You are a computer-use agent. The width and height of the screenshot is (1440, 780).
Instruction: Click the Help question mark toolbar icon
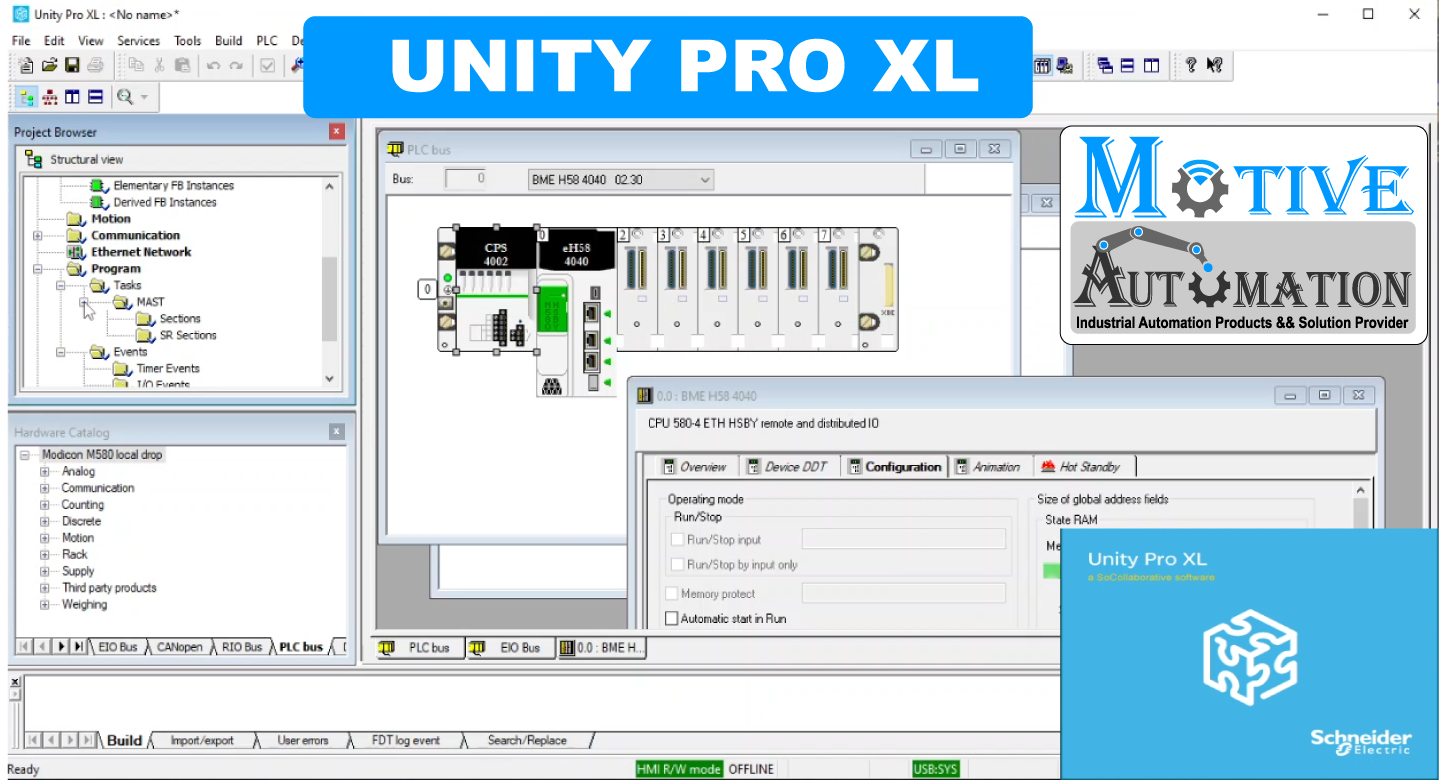(x=1189, y=65)
